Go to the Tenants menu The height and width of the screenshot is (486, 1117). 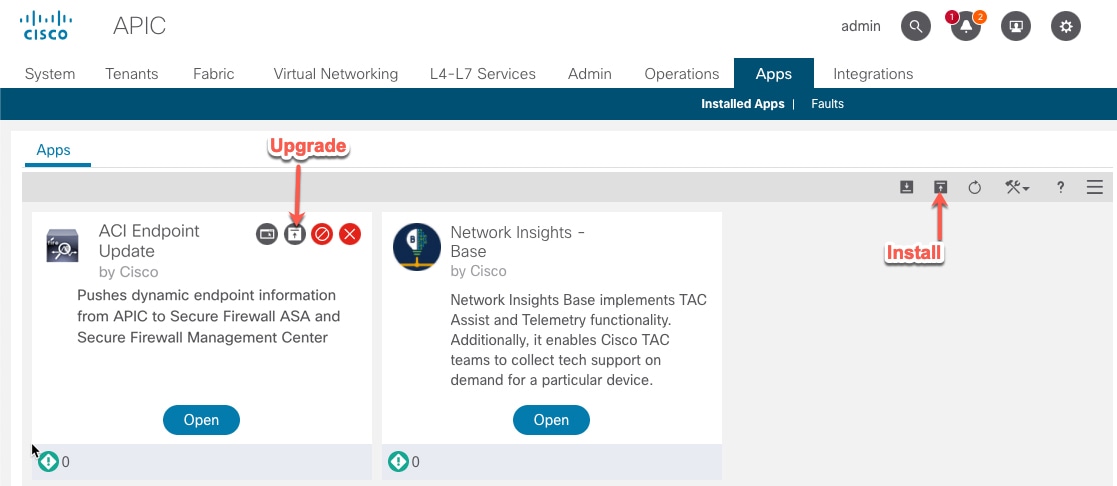click(132, 73)
